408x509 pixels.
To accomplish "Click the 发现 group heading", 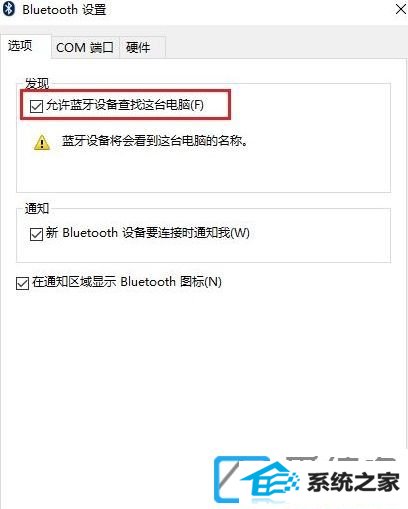I will pos(37,83).
